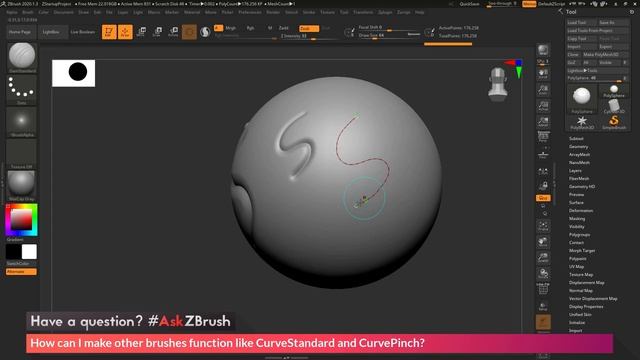640x360 pixels.
Task: Select the SimpleBrush tool thumbnail
Action: pyautogui.click(x=614, y=122)
